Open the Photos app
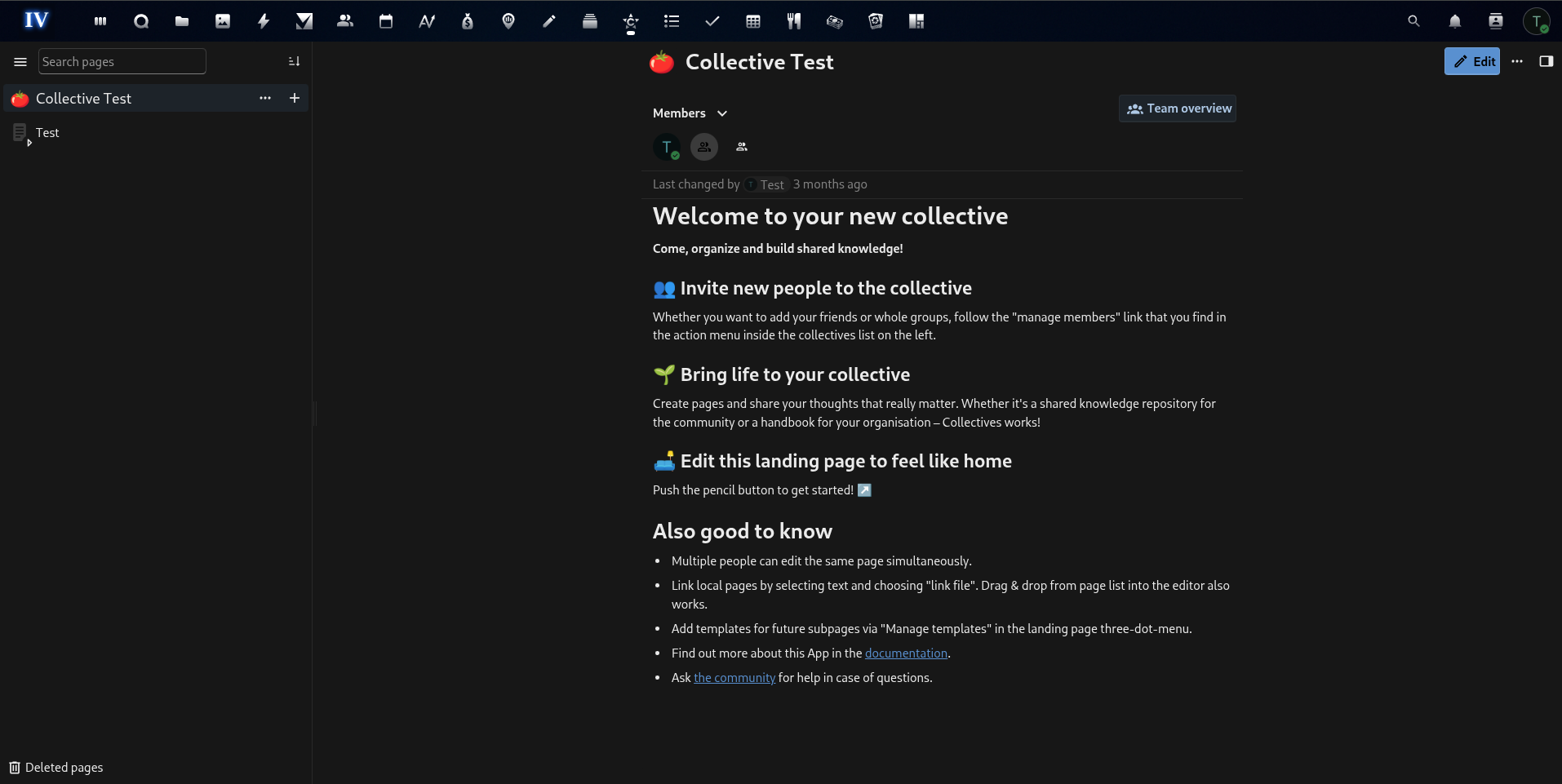Image resolution: width=1562 pixels, height=784 pixels. coord(223,20)
